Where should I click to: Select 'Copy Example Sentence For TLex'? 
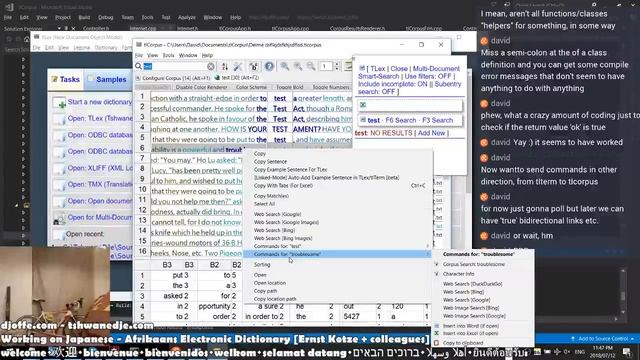pos(290,169)
